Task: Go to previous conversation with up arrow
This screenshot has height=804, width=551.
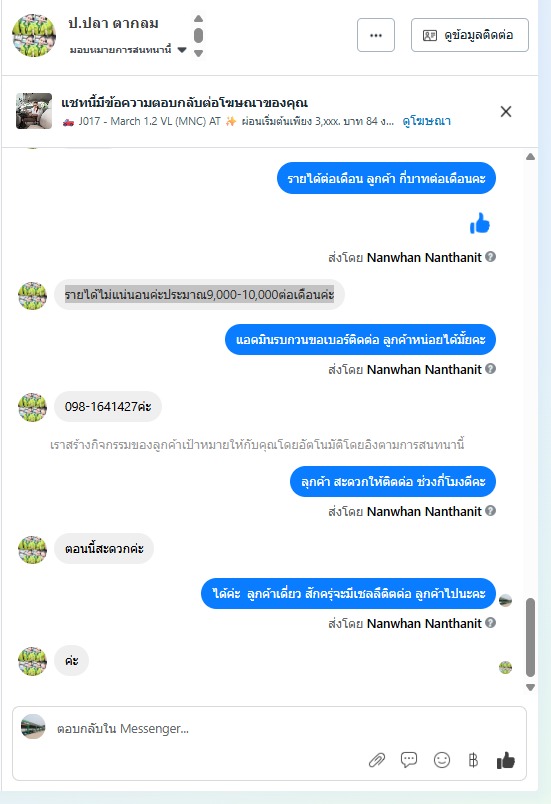Action: coord(199,18)
